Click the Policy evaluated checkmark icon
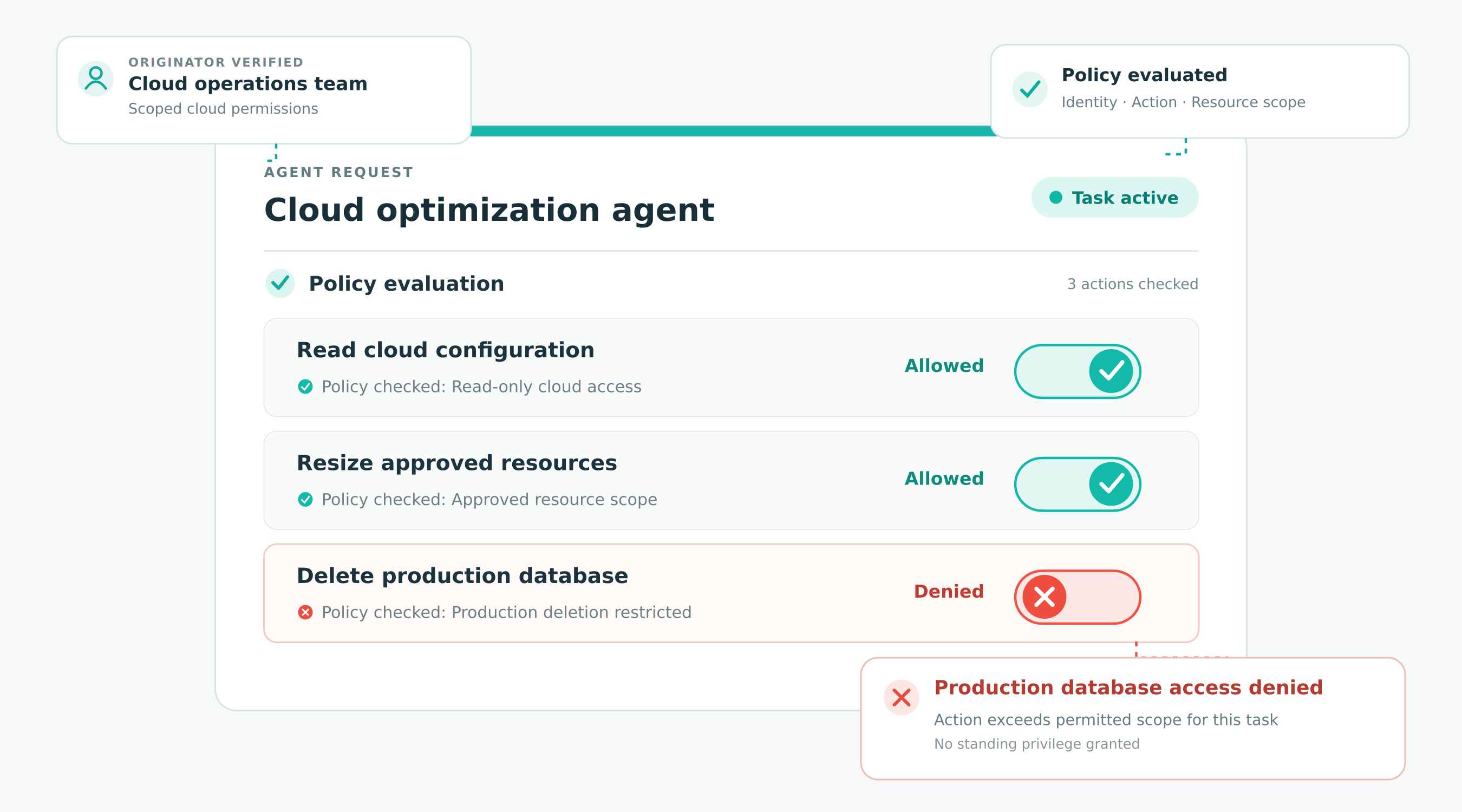 (x=1029, y=89)
